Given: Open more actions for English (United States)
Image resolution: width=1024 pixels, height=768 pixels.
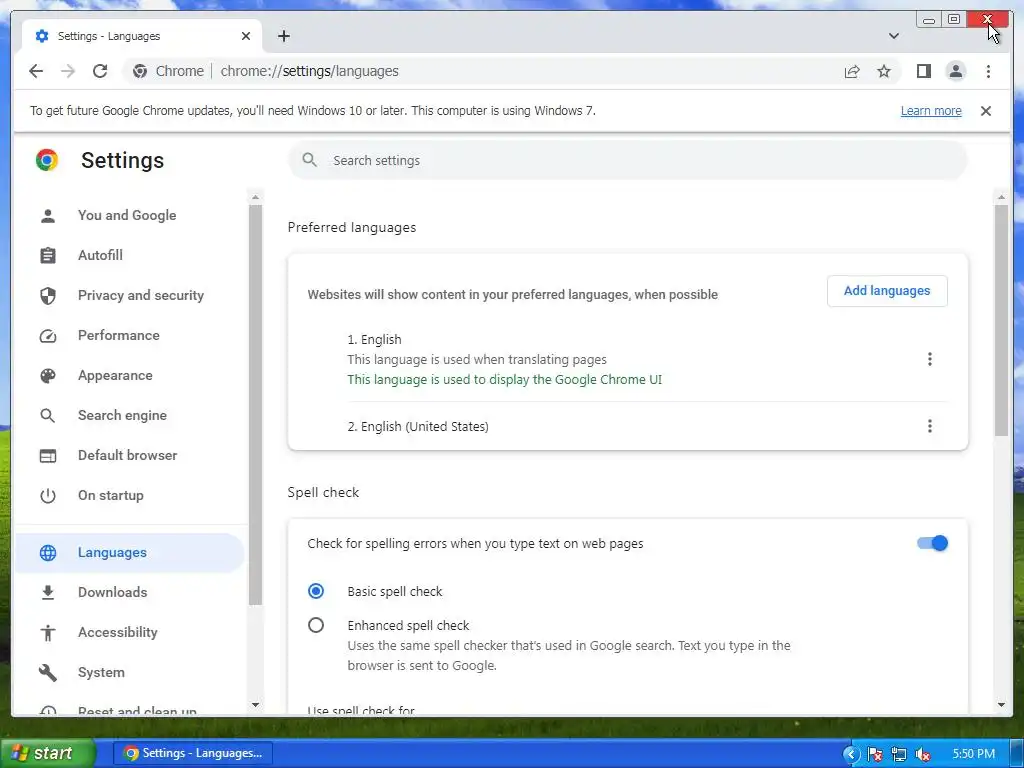Looking at the screenshot, I should (x=929, y=426).
